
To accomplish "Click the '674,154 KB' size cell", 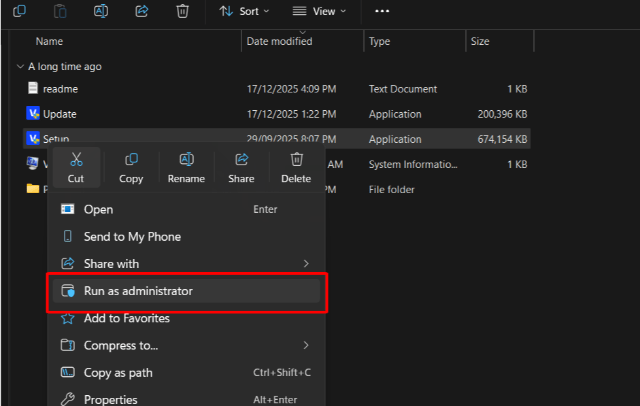I will pos(502,140).
